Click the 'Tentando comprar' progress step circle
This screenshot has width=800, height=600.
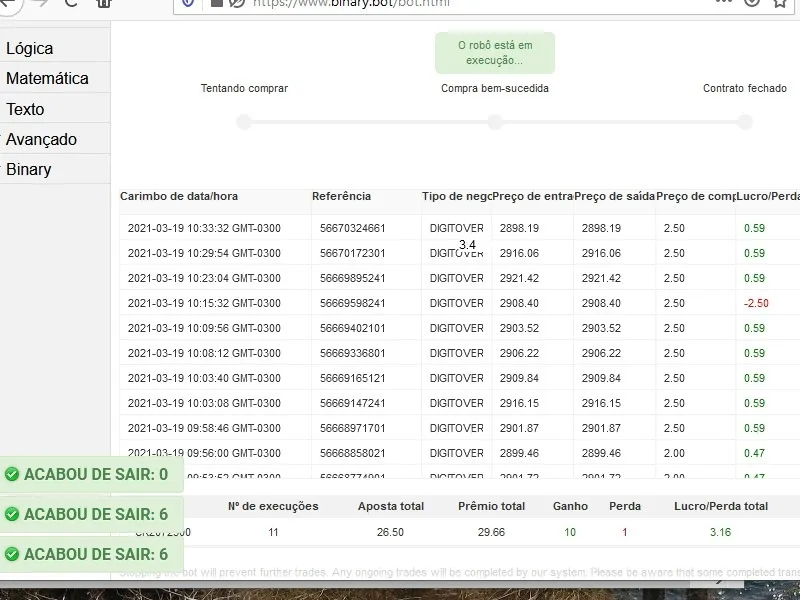(244, 122)
